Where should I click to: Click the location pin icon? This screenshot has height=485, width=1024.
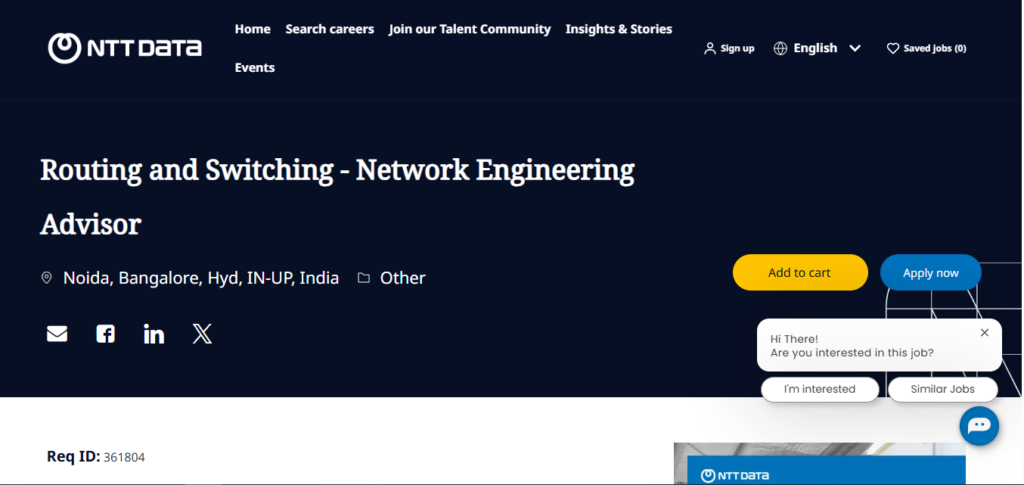[x=46, y=278]
